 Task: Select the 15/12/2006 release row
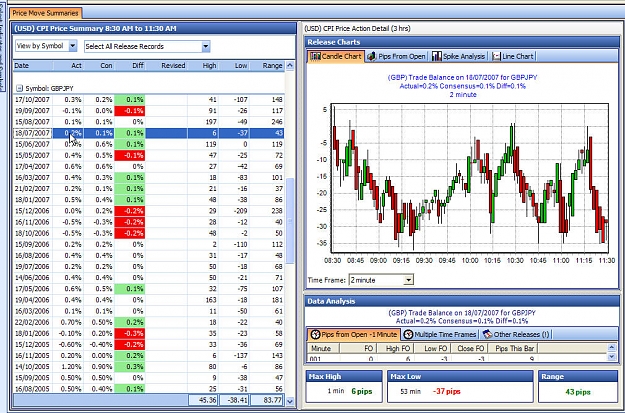tap(149, 211)
